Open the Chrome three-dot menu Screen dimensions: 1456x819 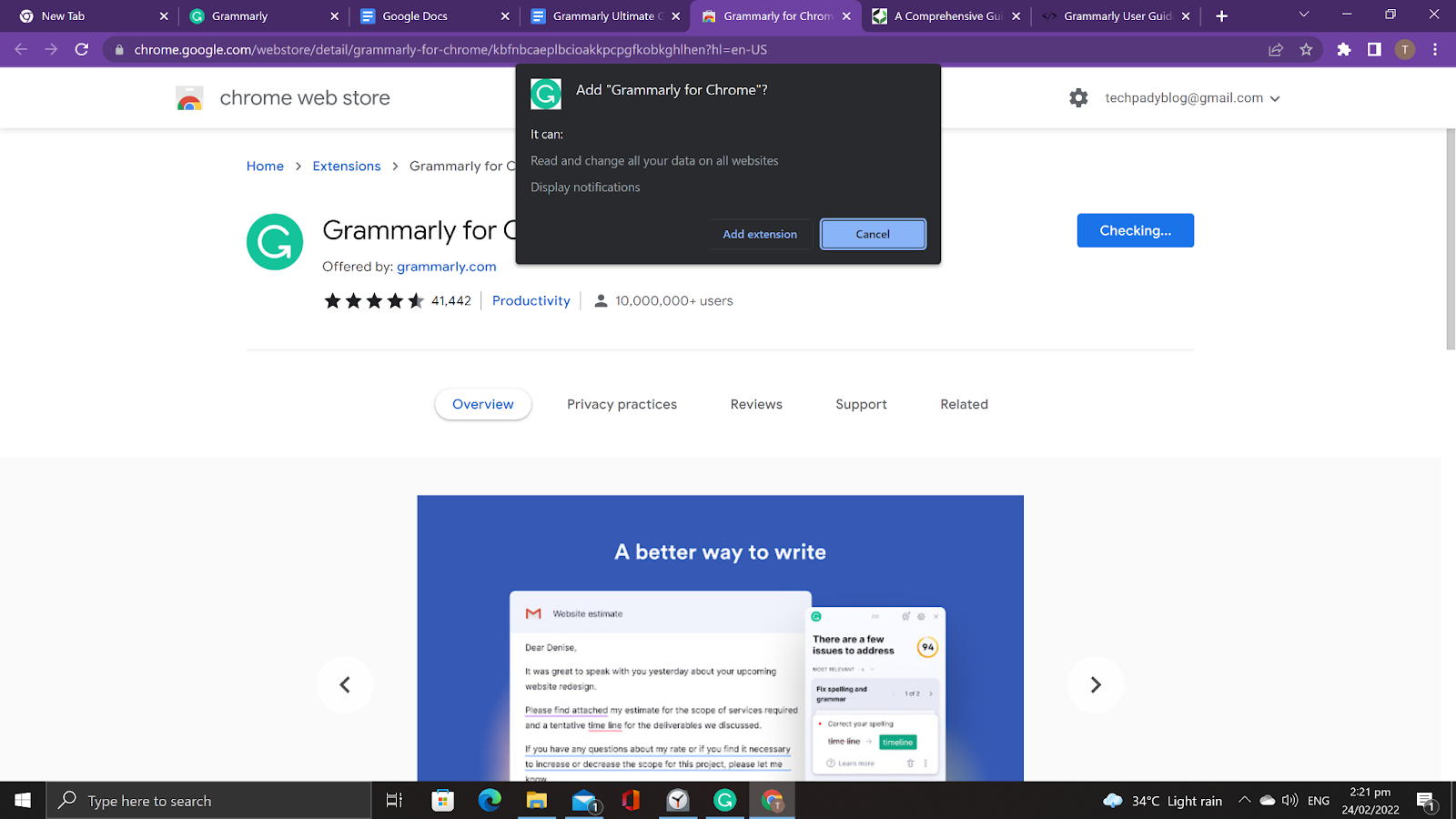pyautogui.click(x=1435, y=50)
